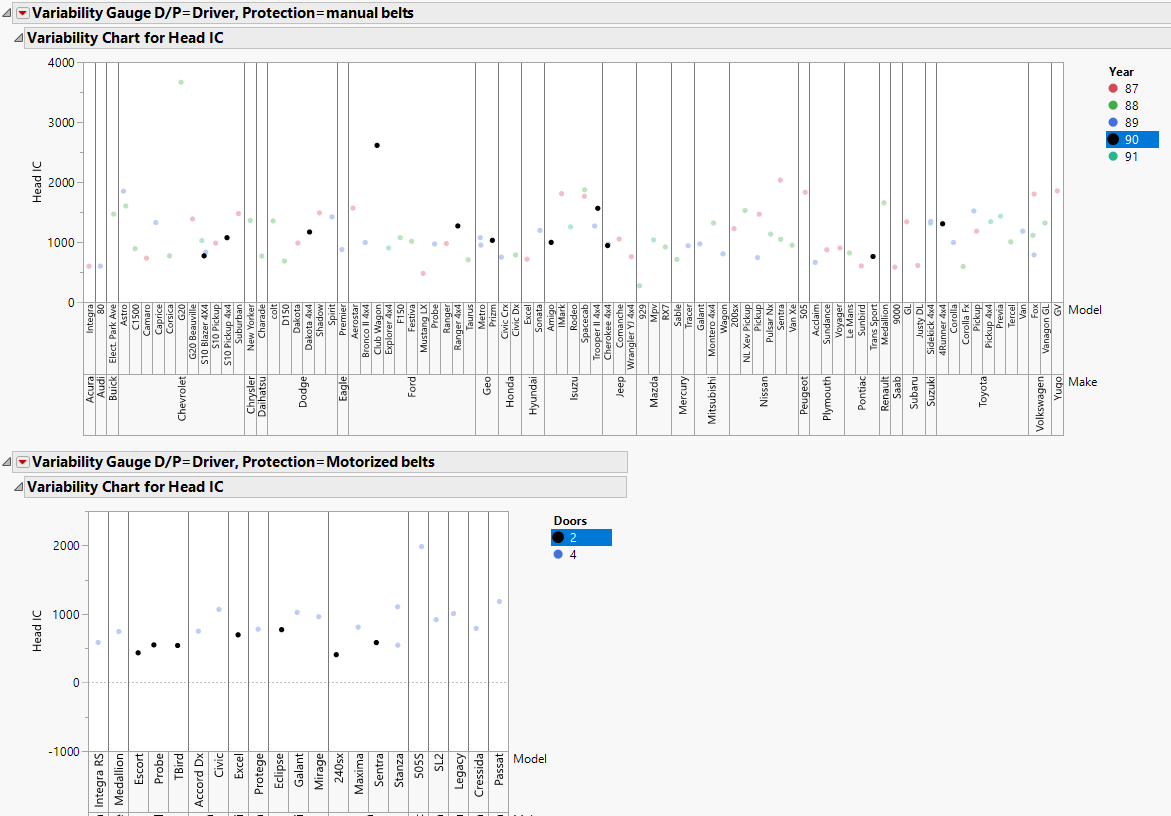Select Year 91 in the Year legend
1171x816 pixels.
1133,156
